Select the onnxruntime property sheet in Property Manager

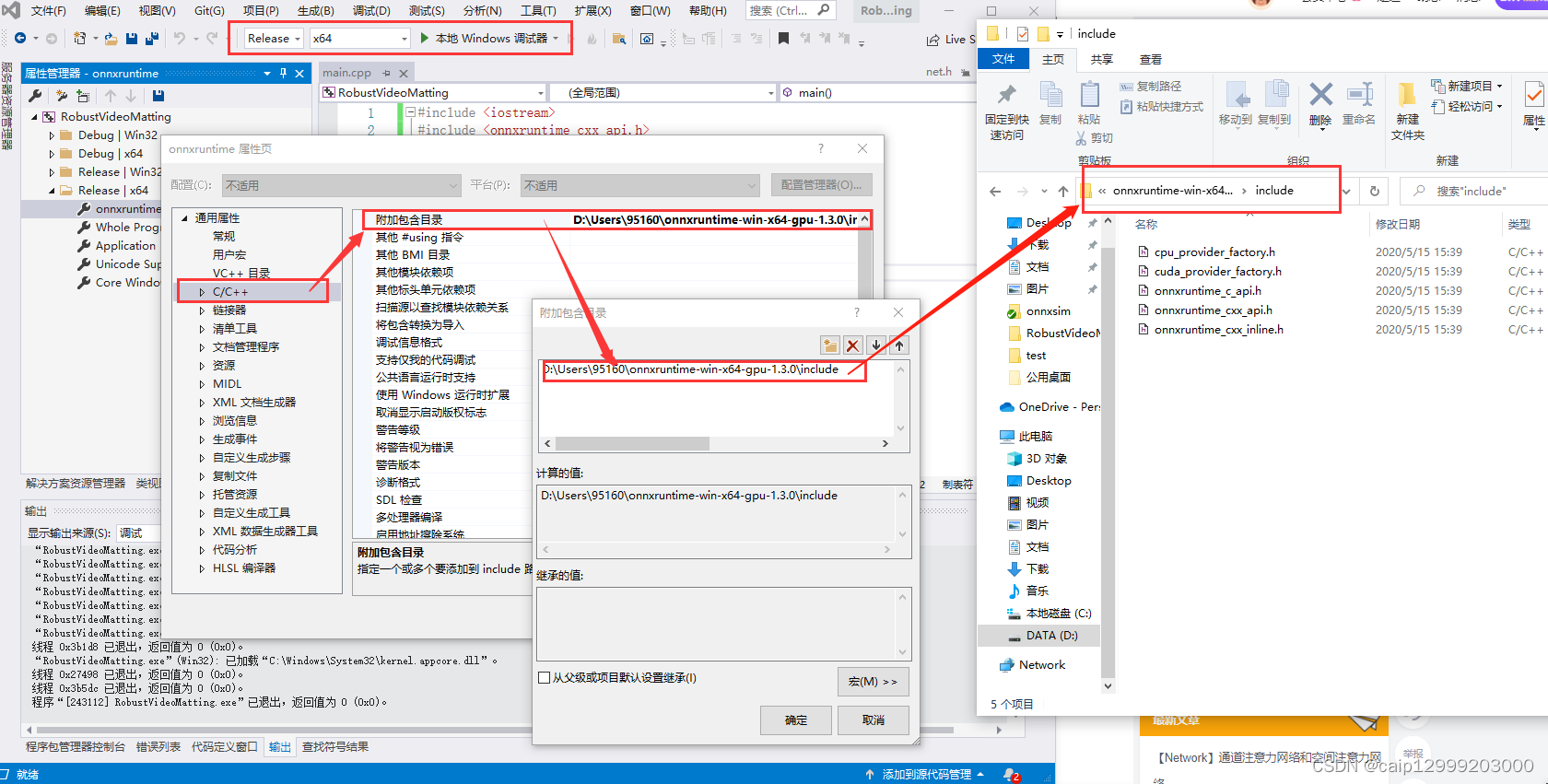pos(126,209)
